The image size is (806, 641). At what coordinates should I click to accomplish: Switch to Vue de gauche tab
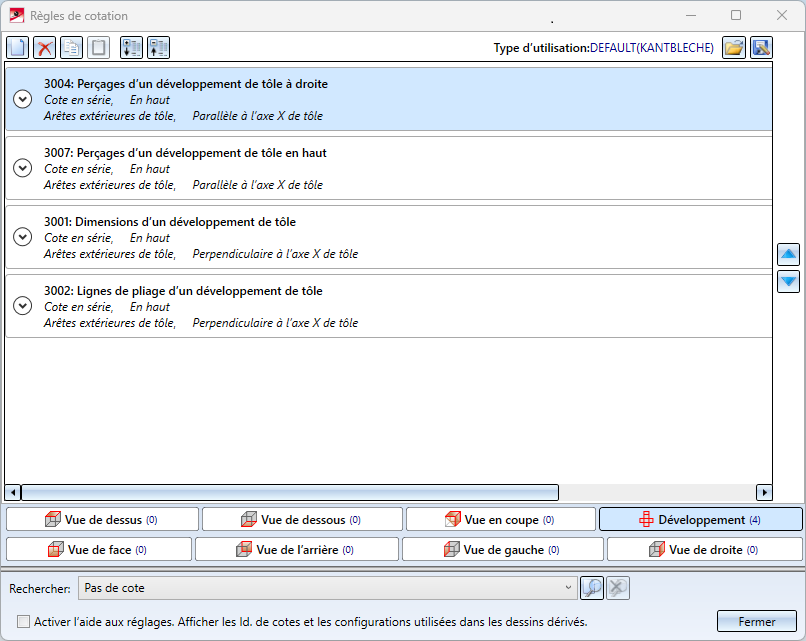[503, 549]
